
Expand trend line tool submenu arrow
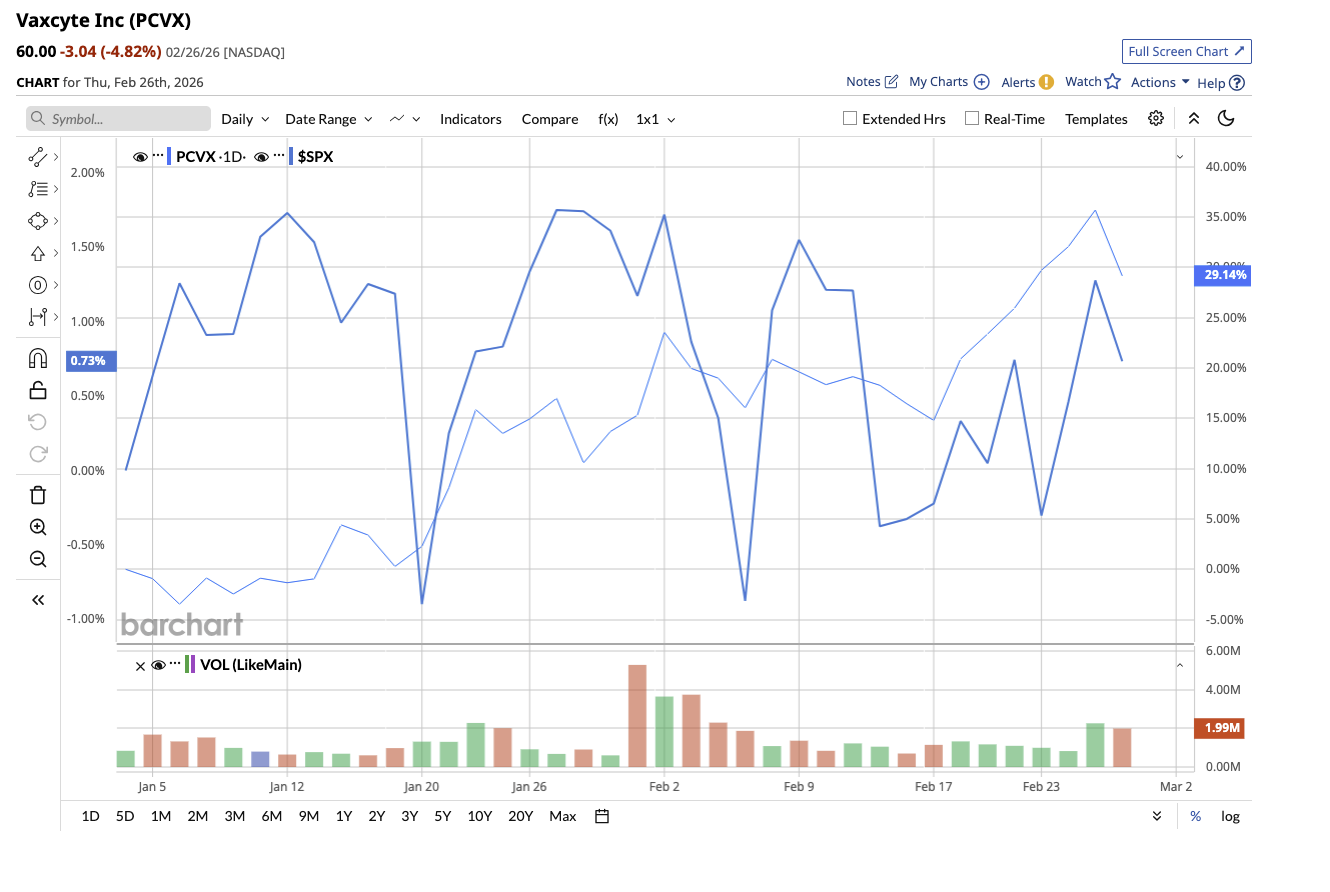(x=55, y=156)
